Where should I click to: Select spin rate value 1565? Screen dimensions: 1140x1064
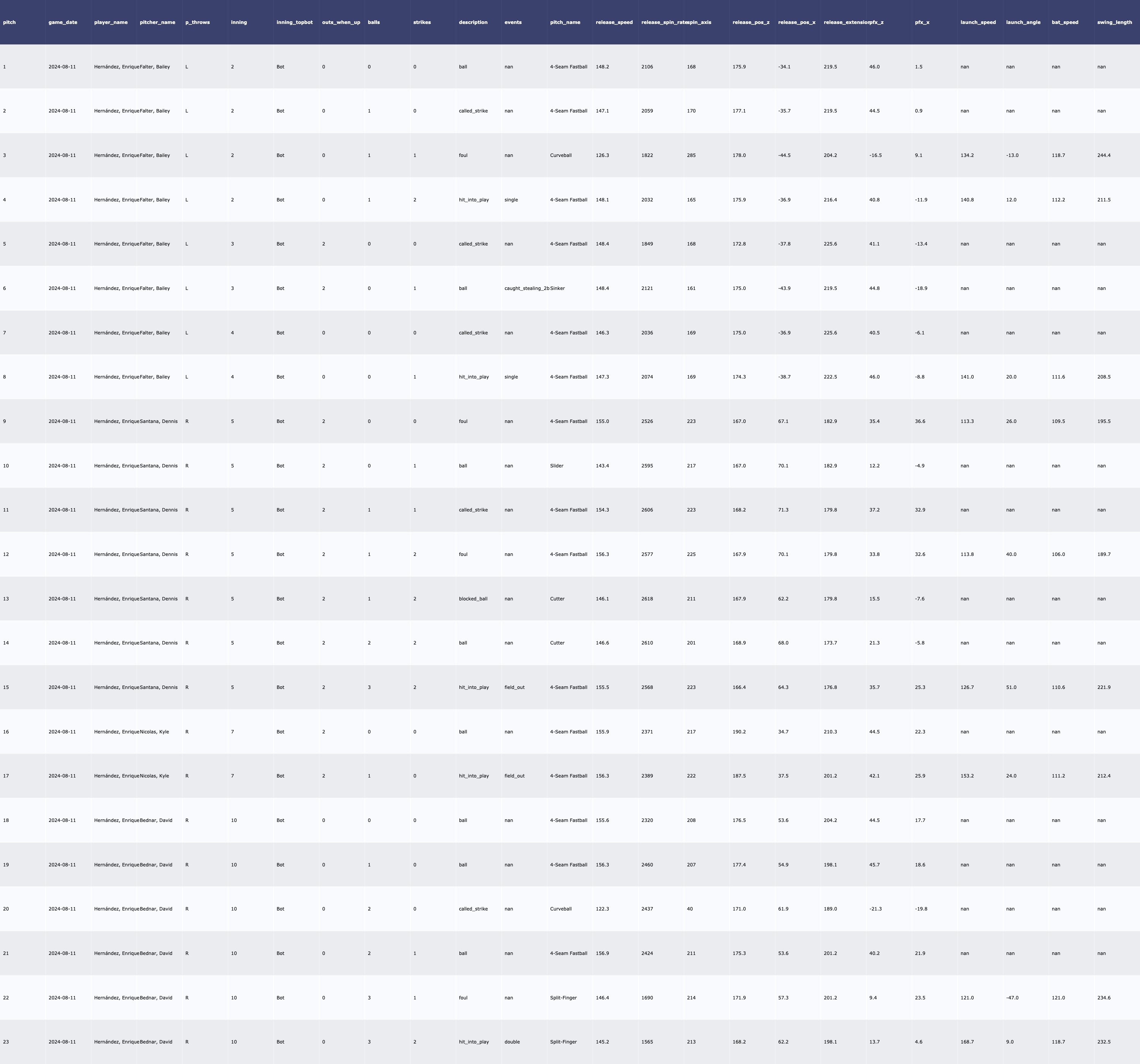click(647, 1042)
